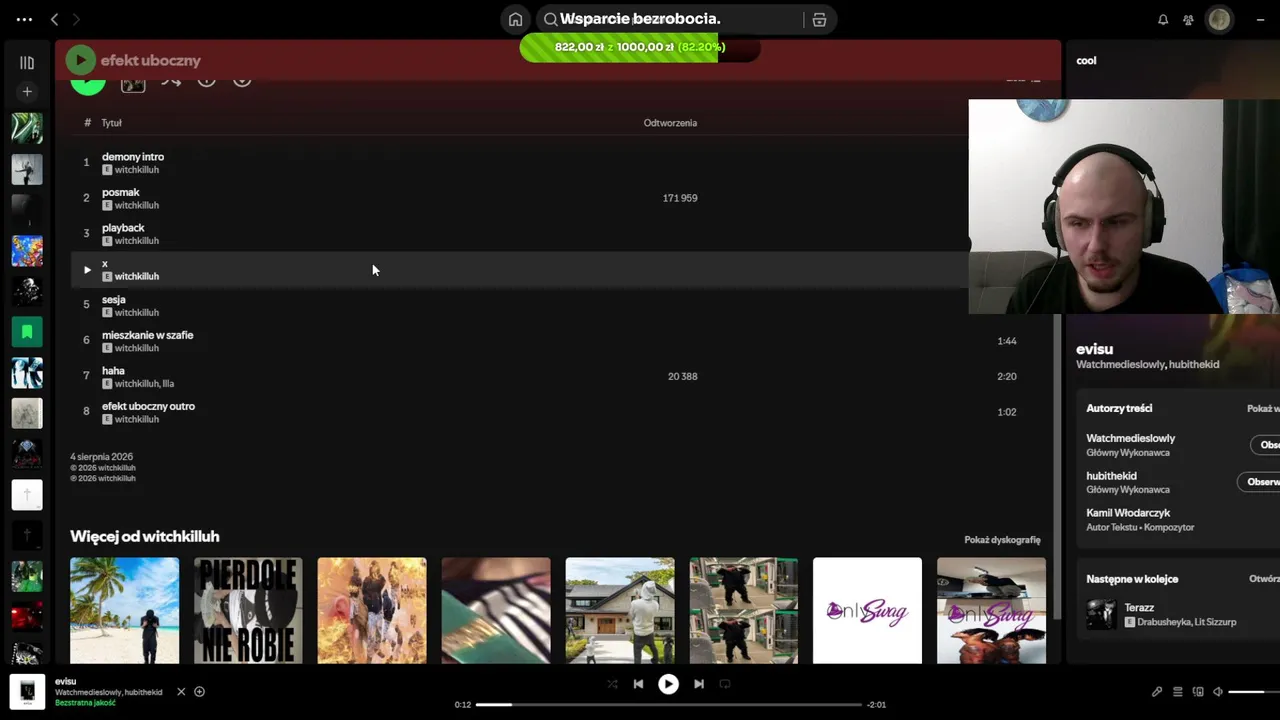Play efekt uboczny from sticky header
Screen dimensions: 1280x720
tap(81, 60)
